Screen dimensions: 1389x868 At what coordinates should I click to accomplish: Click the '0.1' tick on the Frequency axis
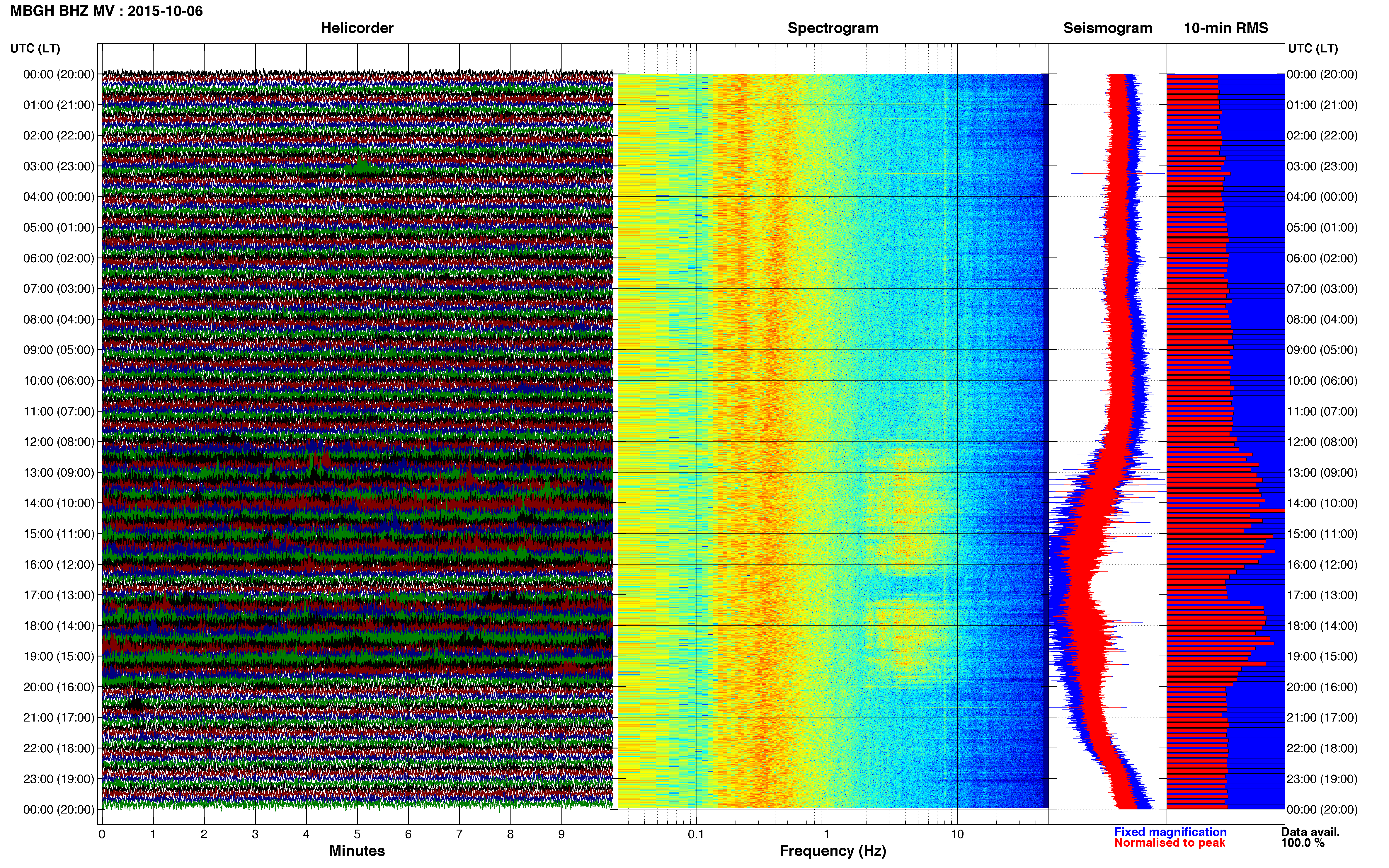click(x=696, y=834)
